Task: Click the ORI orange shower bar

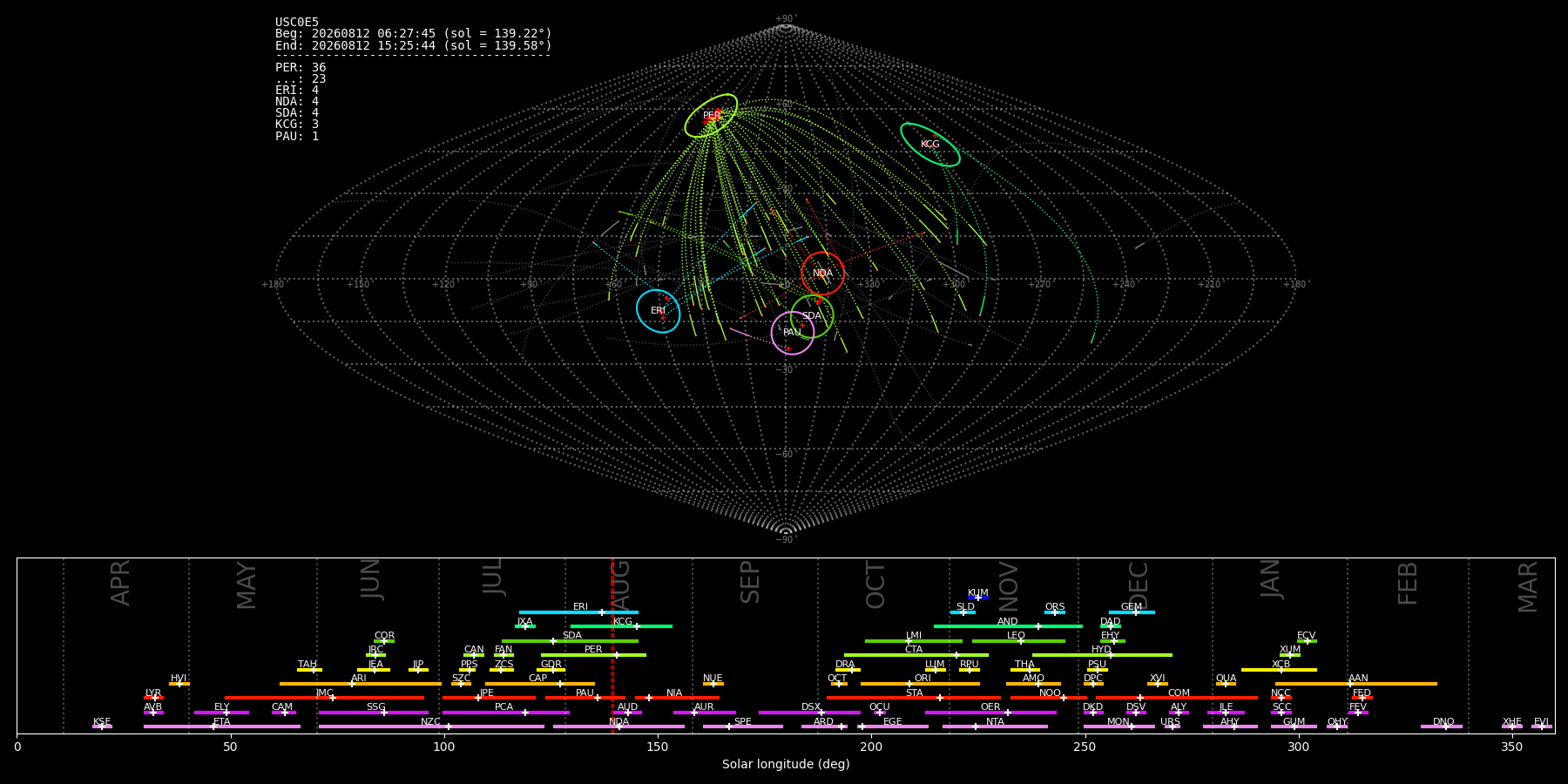Action: coord(920,684)
